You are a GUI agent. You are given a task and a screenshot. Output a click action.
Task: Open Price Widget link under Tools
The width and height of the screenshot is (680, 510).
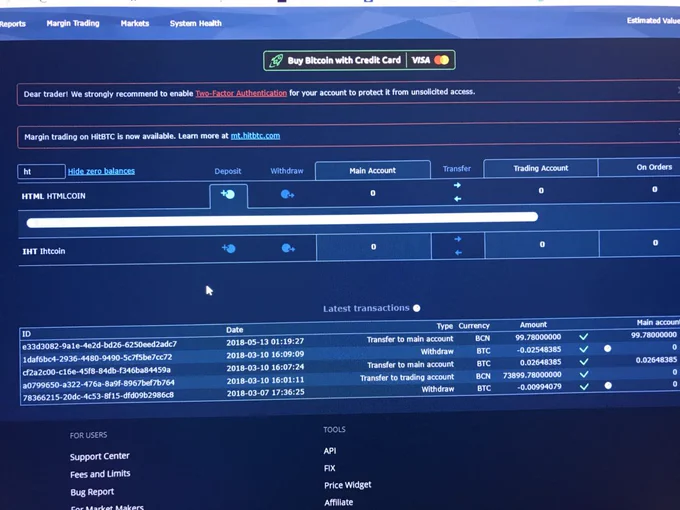point(348,485)
